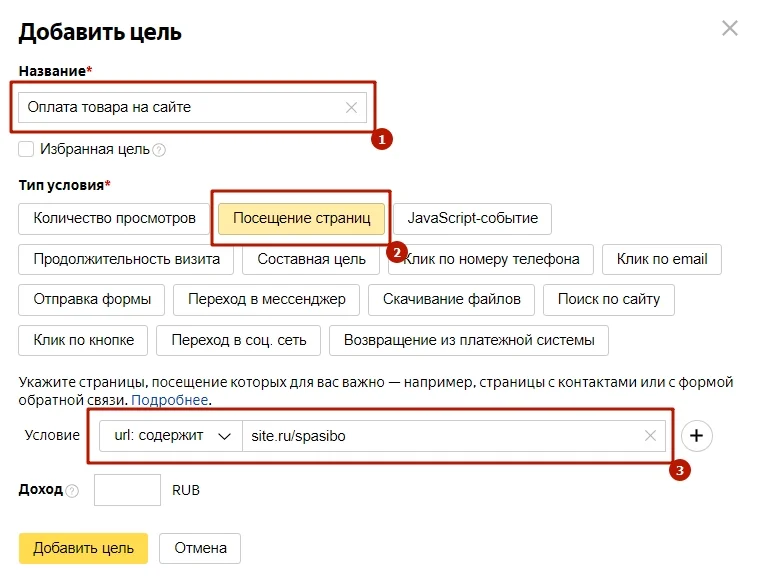Select the Посещение страниц condition type
This screenshot has height=582, width=757.
pyautogui.click(x=301, y=218)
